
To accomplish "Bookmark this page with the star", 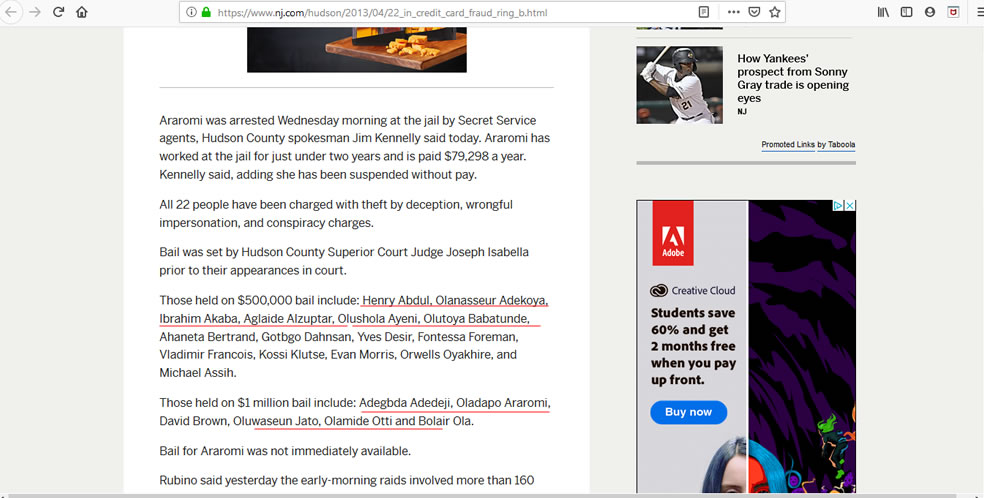I will (x=775, y=12).
